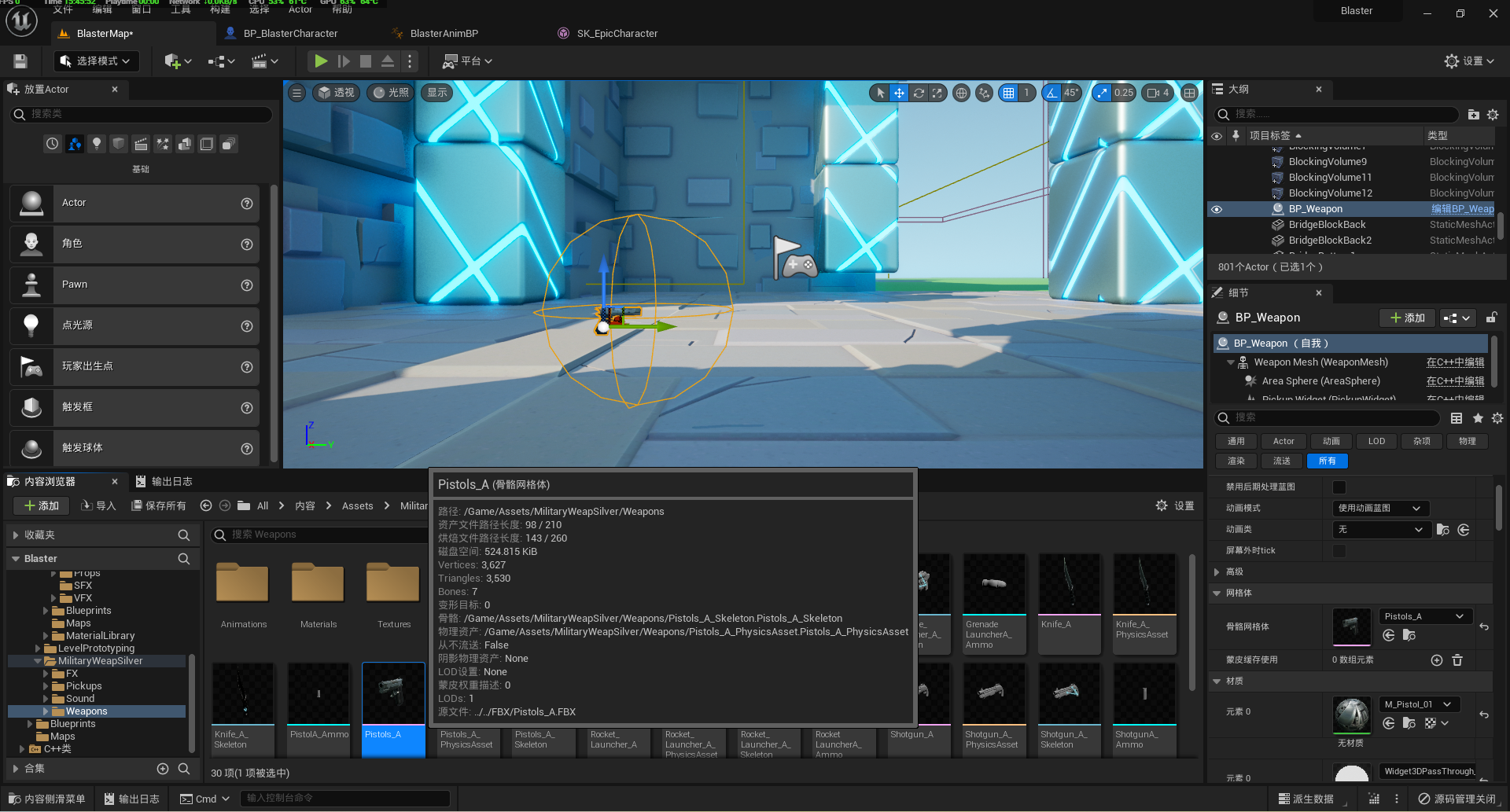Use selected asset arrow for skeletal mesh
1510x812 pixels.
pos(1389,636)
